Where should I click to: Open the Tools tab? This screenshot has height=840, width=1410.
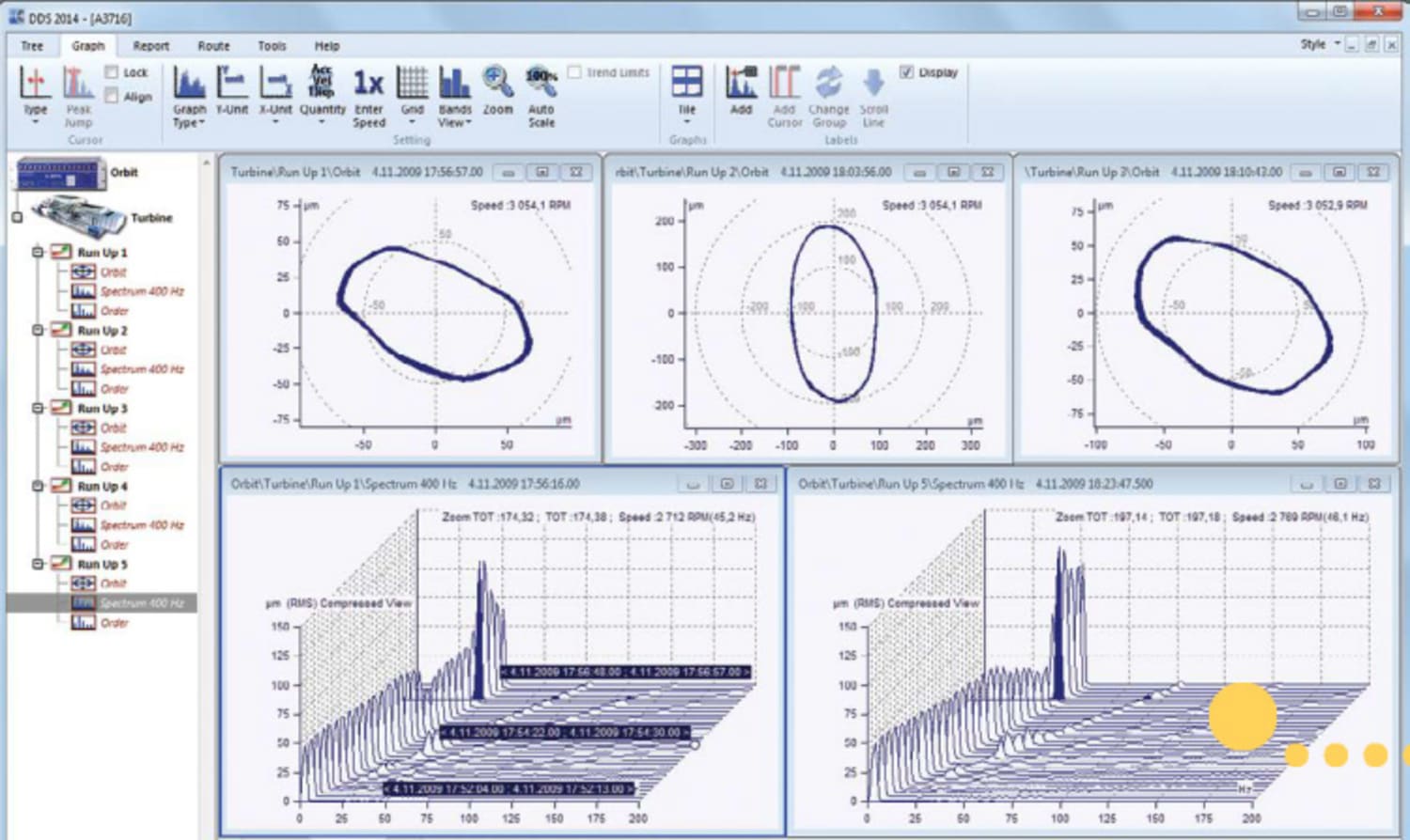pyautogui.click(x=272, y=45)
